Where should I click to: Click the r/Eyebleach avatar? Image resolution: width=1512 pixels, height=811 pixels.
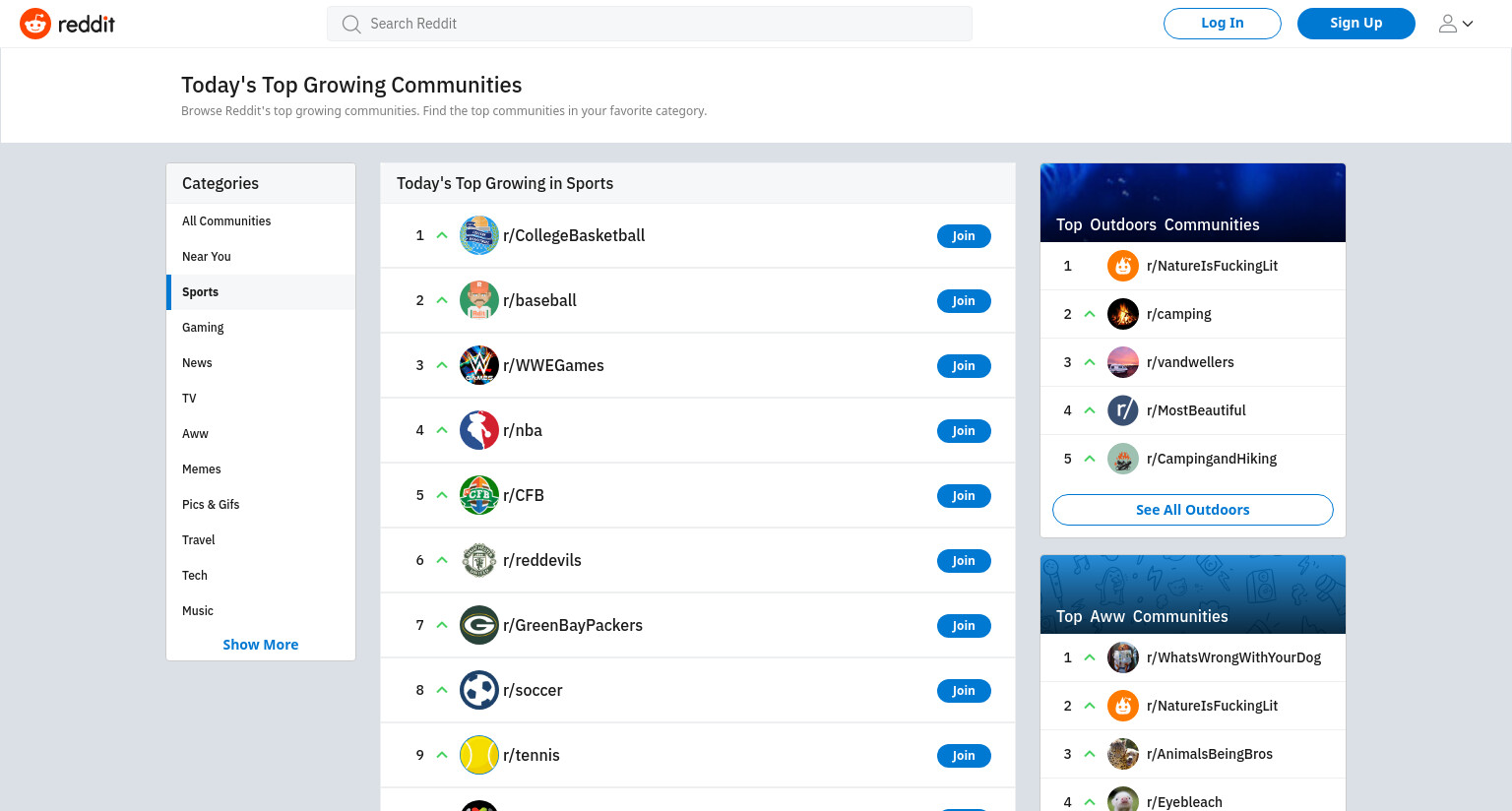(1123, 800)
